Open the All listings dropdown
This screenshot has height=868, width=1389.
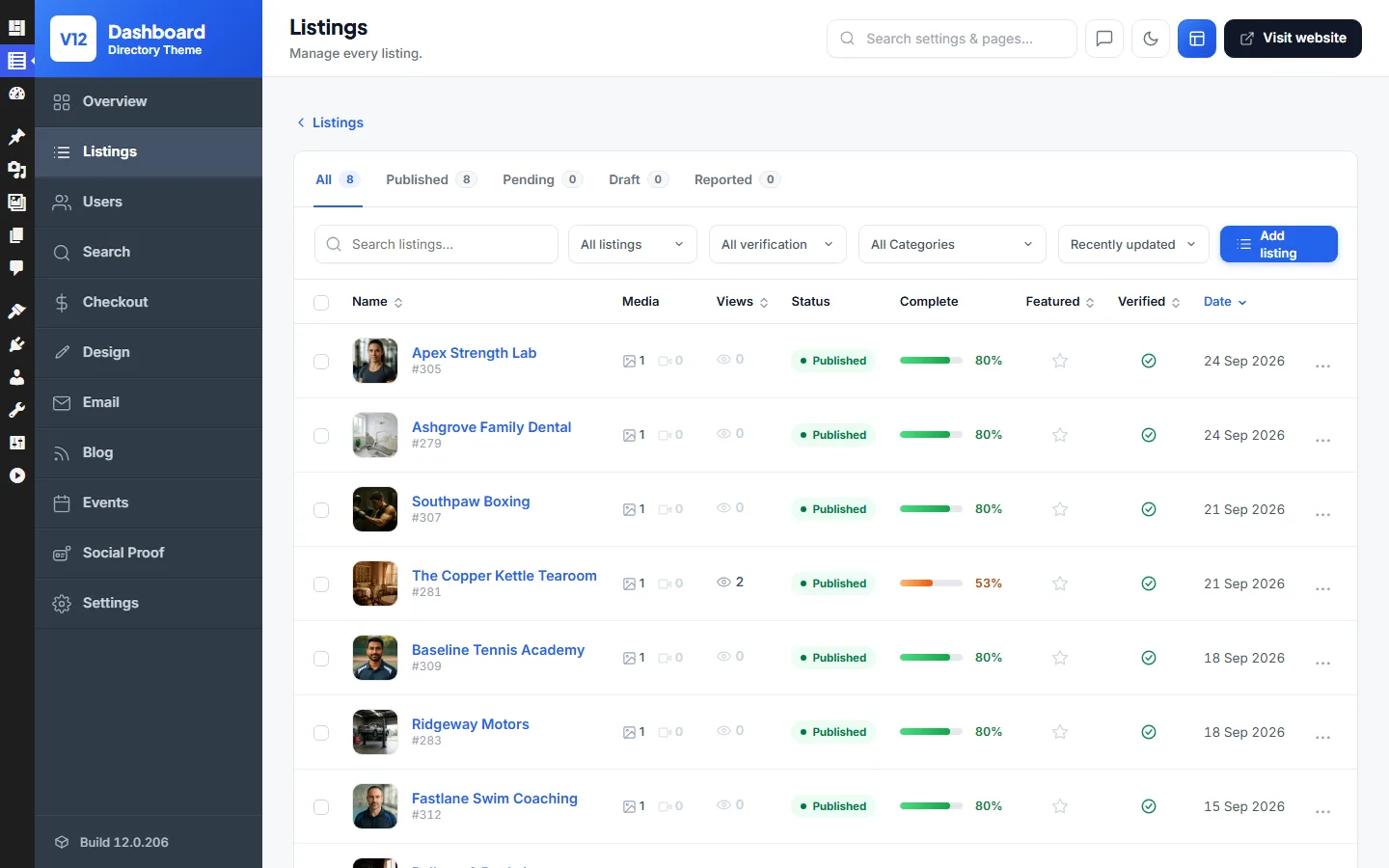(x=633, y=244)
